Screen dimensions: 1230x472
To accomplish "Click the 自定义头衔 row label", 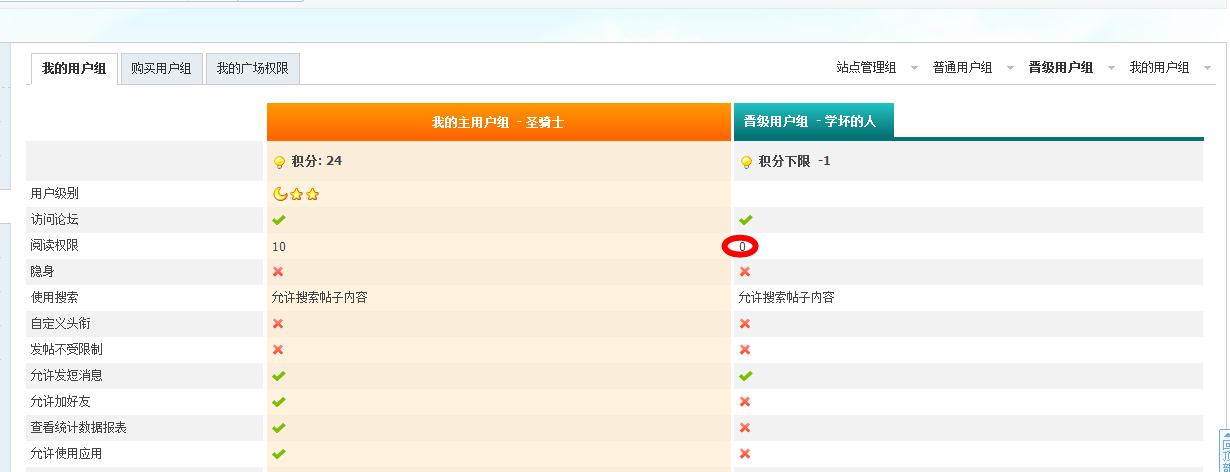I will point(60,324).
